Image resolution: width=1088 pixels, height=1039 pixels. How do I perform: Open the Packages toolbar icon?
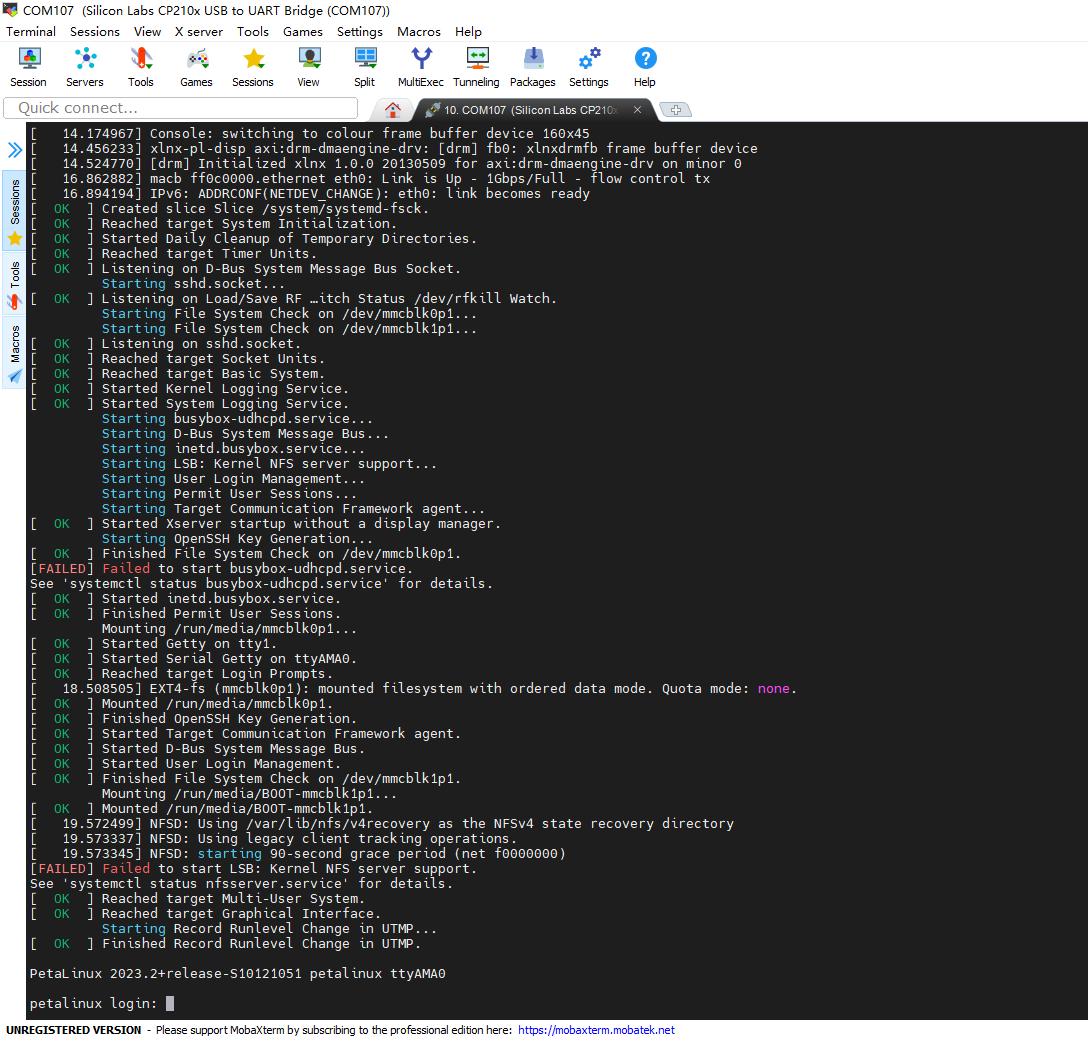pos(533,67)
